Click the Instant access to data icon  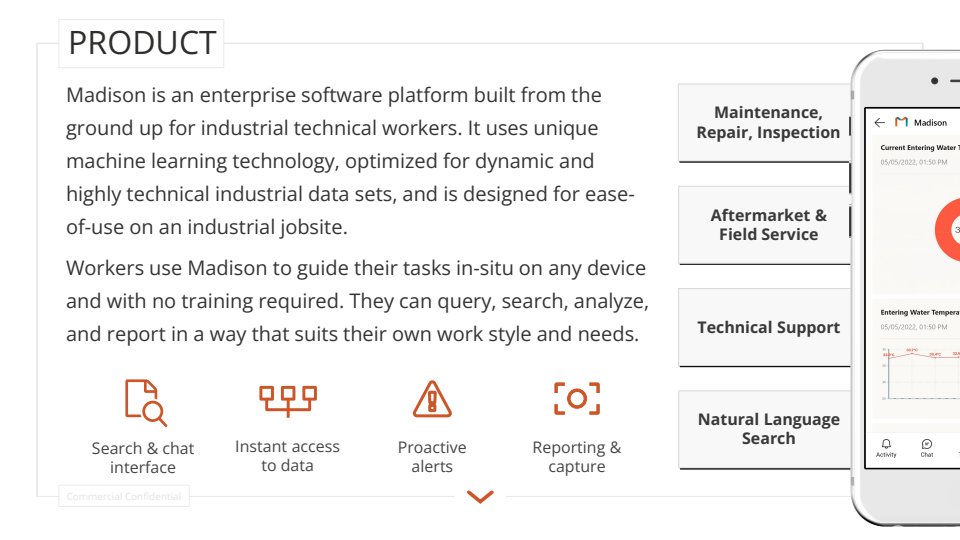[x=288, y=398]
